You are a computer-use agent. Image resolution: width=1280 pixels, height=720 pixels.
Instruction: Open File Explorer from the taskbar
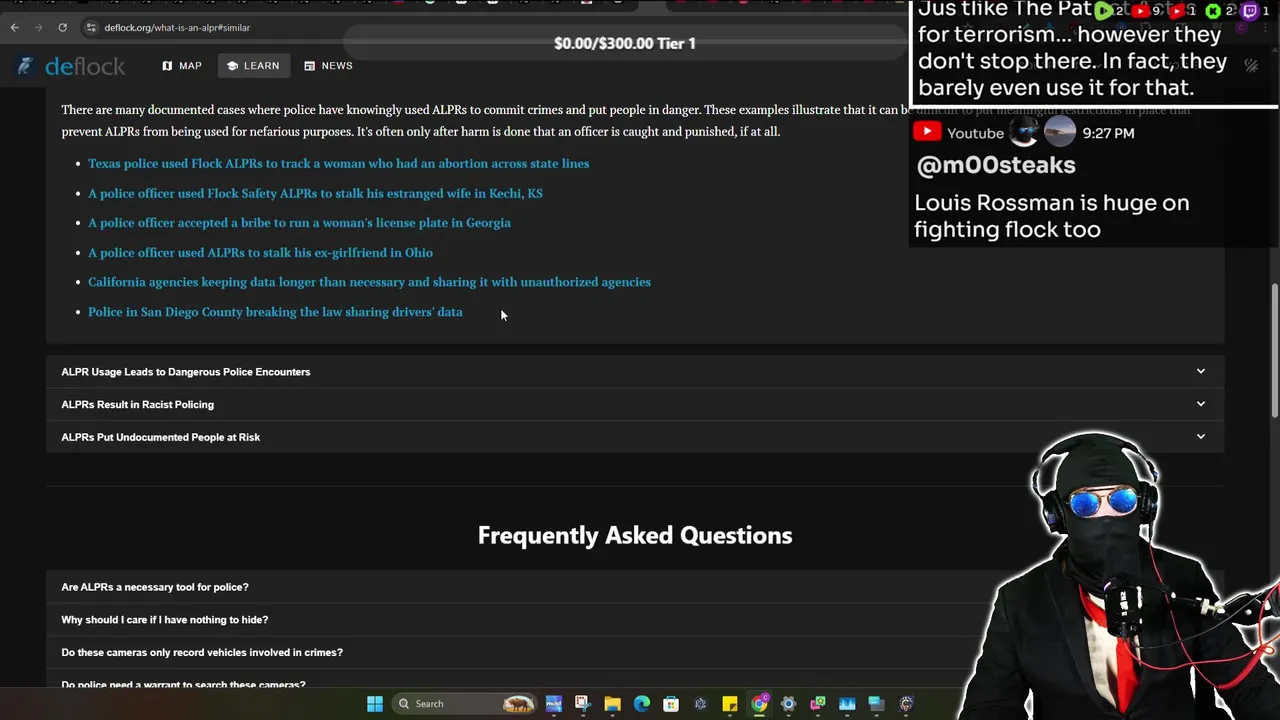pyautogui.click(x=612, y=704)
